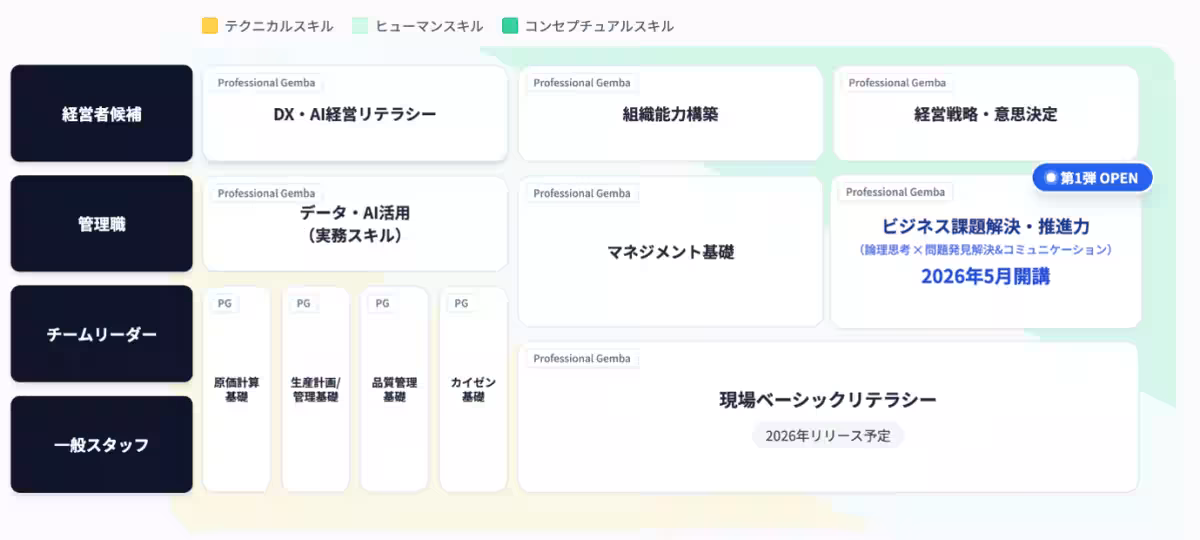
Task: Click the 管理職 level block
Action: point(102,224)
